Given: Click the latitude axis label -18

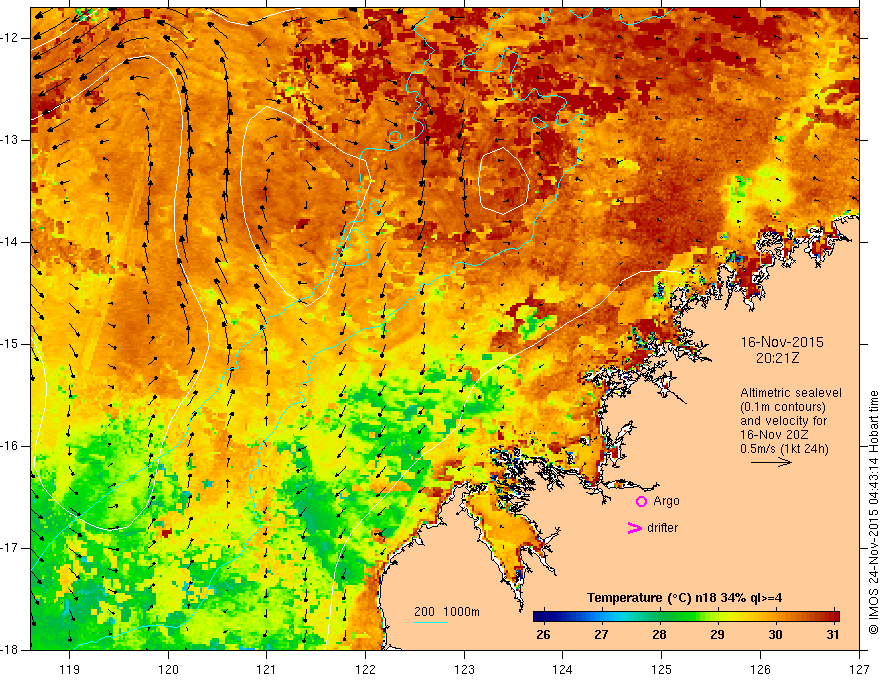Looking at the screenshot, I should (x=10, y=650).
